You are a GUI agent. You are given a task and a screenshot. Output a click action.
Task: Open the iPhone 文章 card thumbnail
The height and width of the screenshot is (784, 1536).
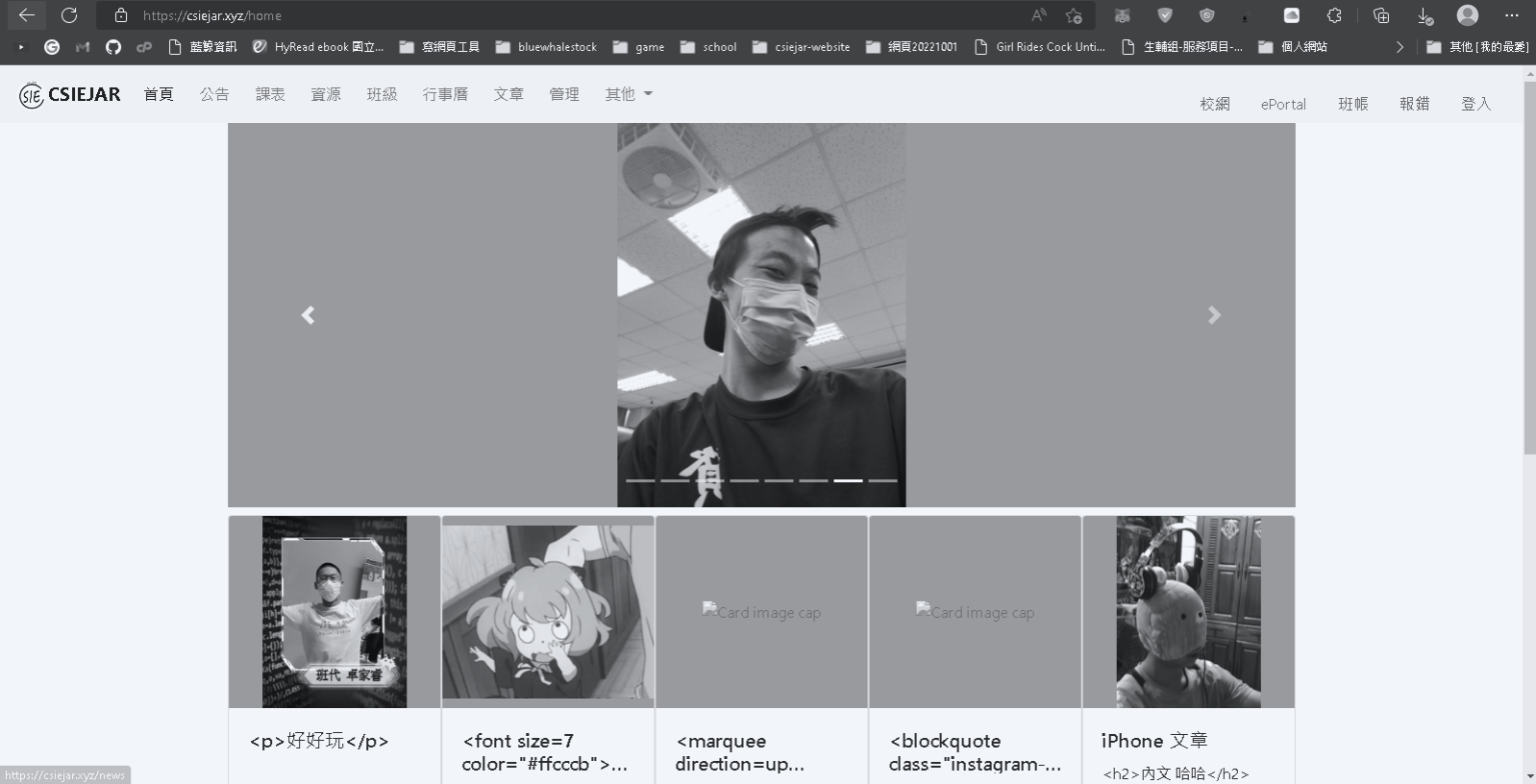pos(1188,612)
